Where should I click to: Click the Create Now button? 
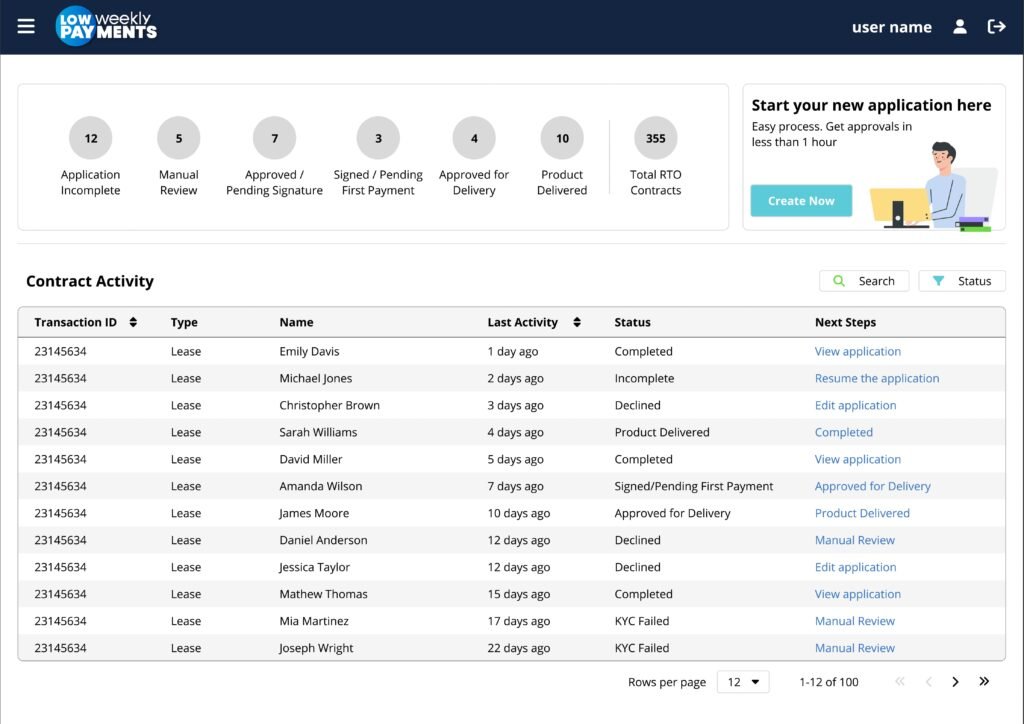pyautogui.click(x=801, y=201)
